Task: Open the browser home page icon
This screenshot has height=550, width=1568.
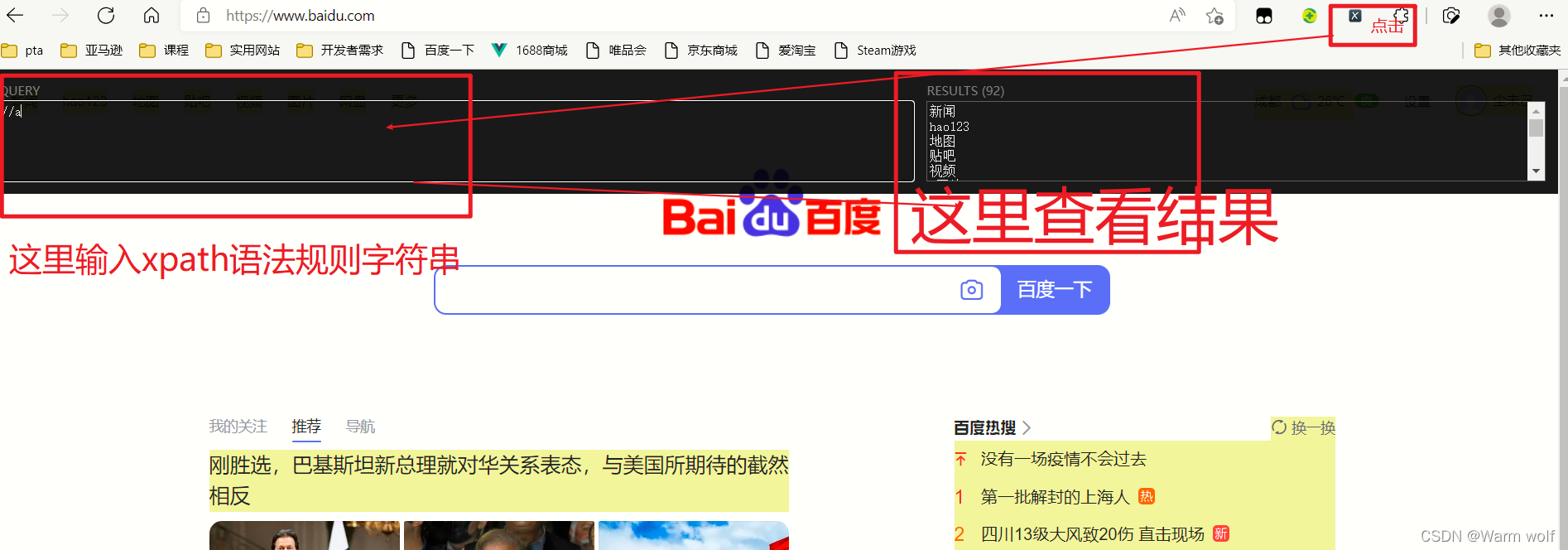Action: [x=152, y=16]
